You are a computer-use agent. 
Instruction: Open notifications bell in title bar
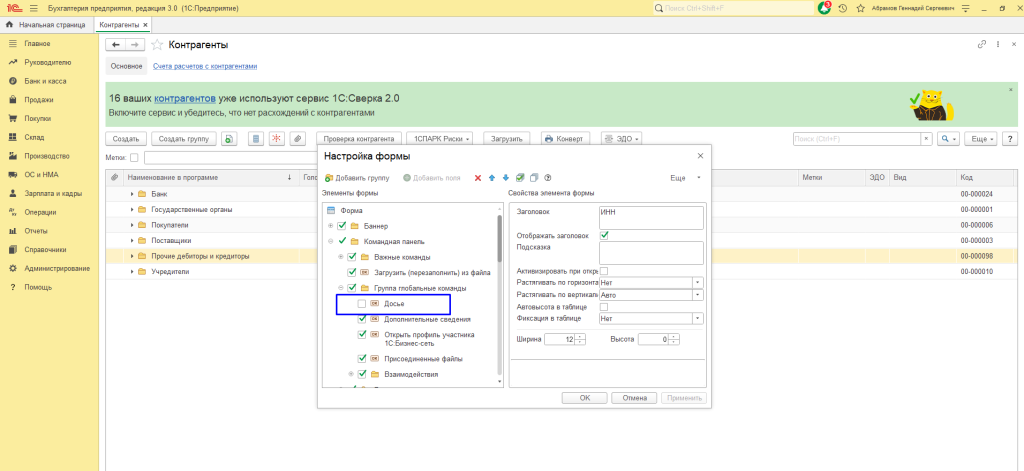pos(824,8)
